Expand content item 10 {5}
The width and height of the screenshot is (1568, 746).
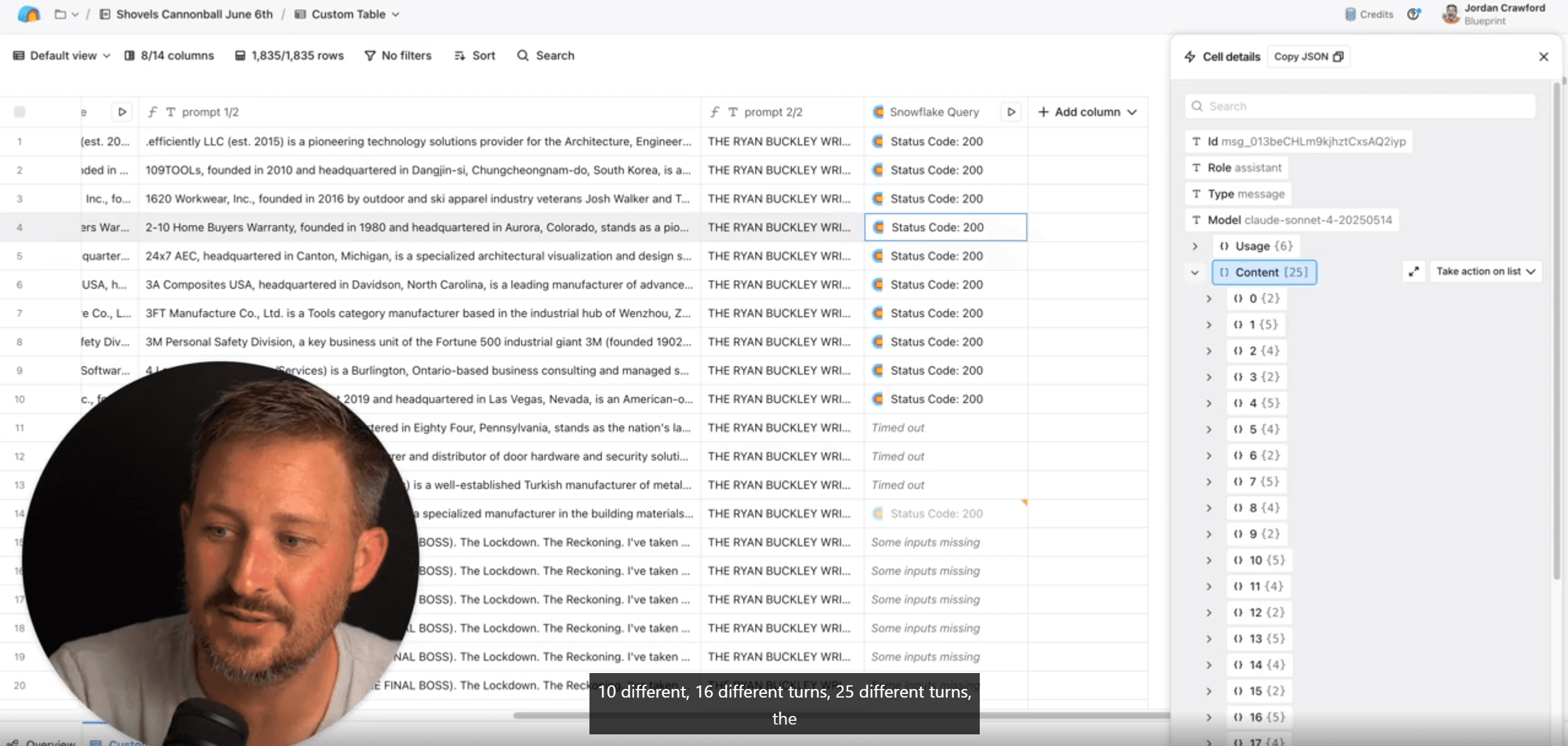coord(1209,560)
